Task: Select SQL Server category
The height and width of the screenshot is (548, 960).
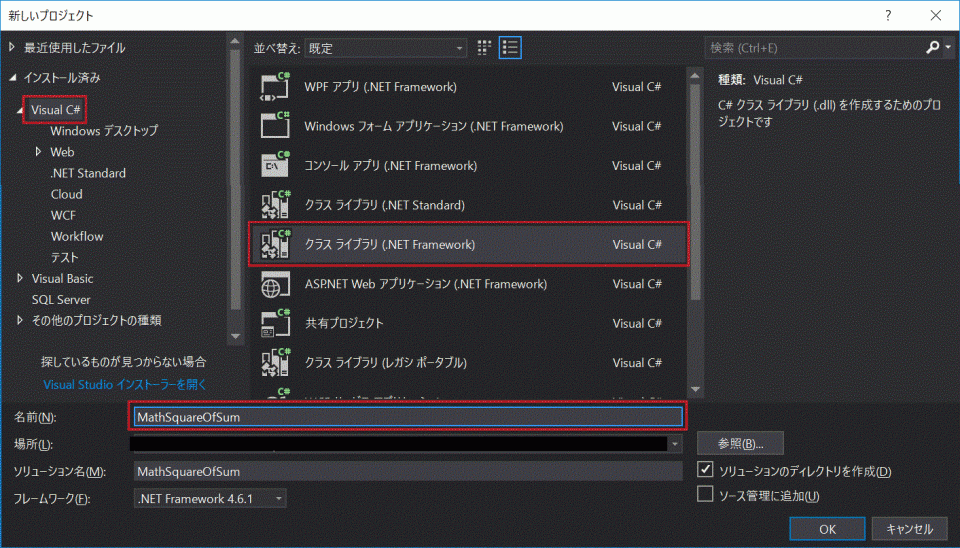Action: [61, 299]
